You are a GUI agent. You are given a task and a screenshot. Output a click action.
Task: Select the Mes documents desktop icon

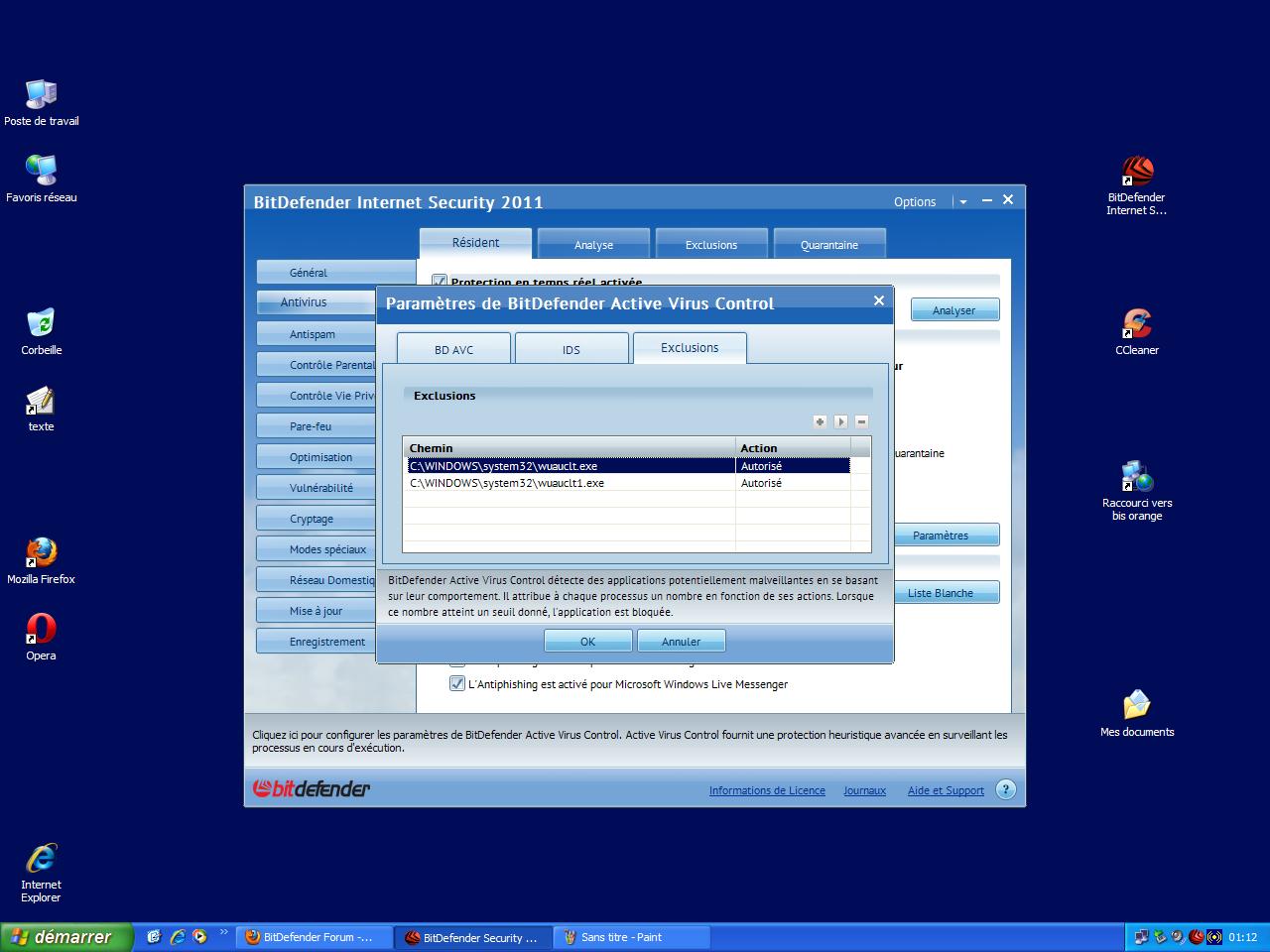(1137, 714)
